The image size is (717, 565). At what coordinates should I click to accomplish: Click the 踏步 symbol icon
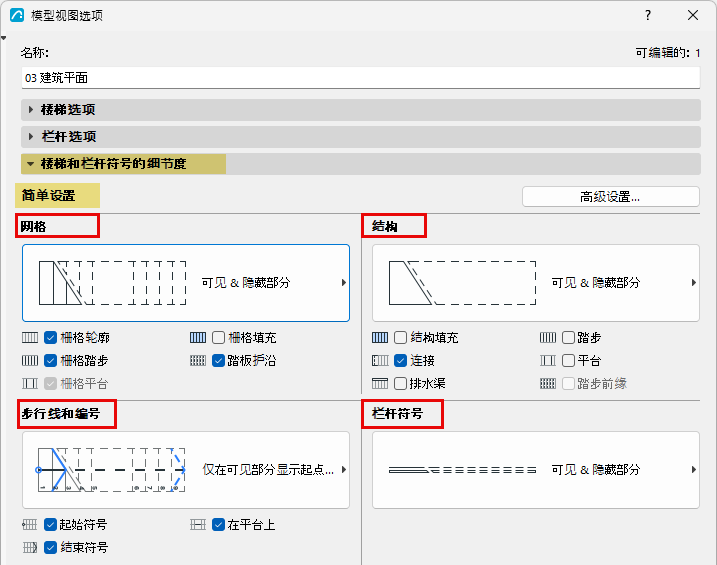click(x=548, y=338)
